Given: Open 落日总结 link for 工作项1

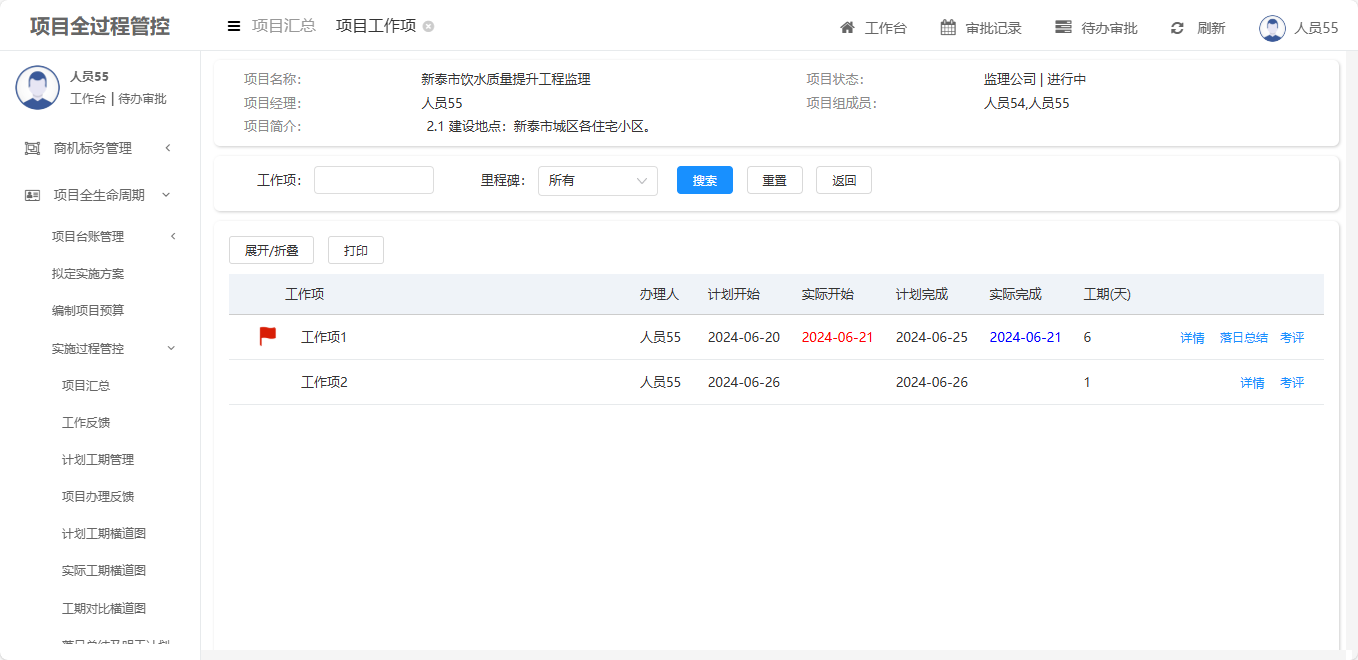Looking at the screenshot, I should coord(1243,338).
